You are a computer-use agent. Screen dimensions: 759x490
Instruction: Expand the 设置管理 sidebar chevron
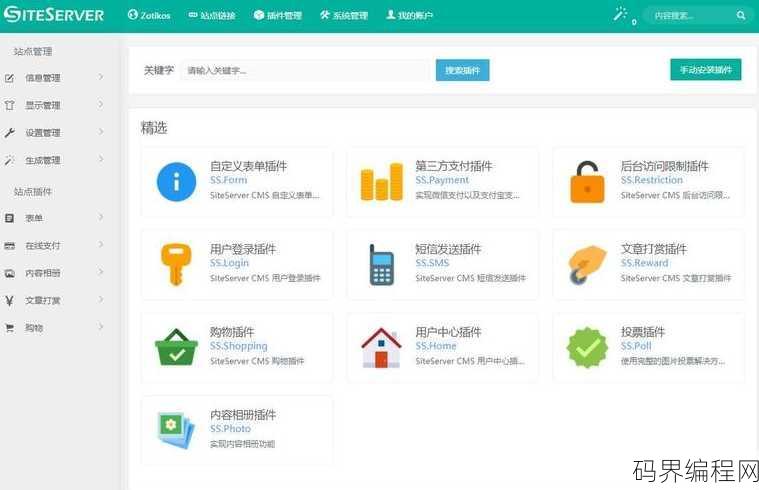[x=101, y=132]
